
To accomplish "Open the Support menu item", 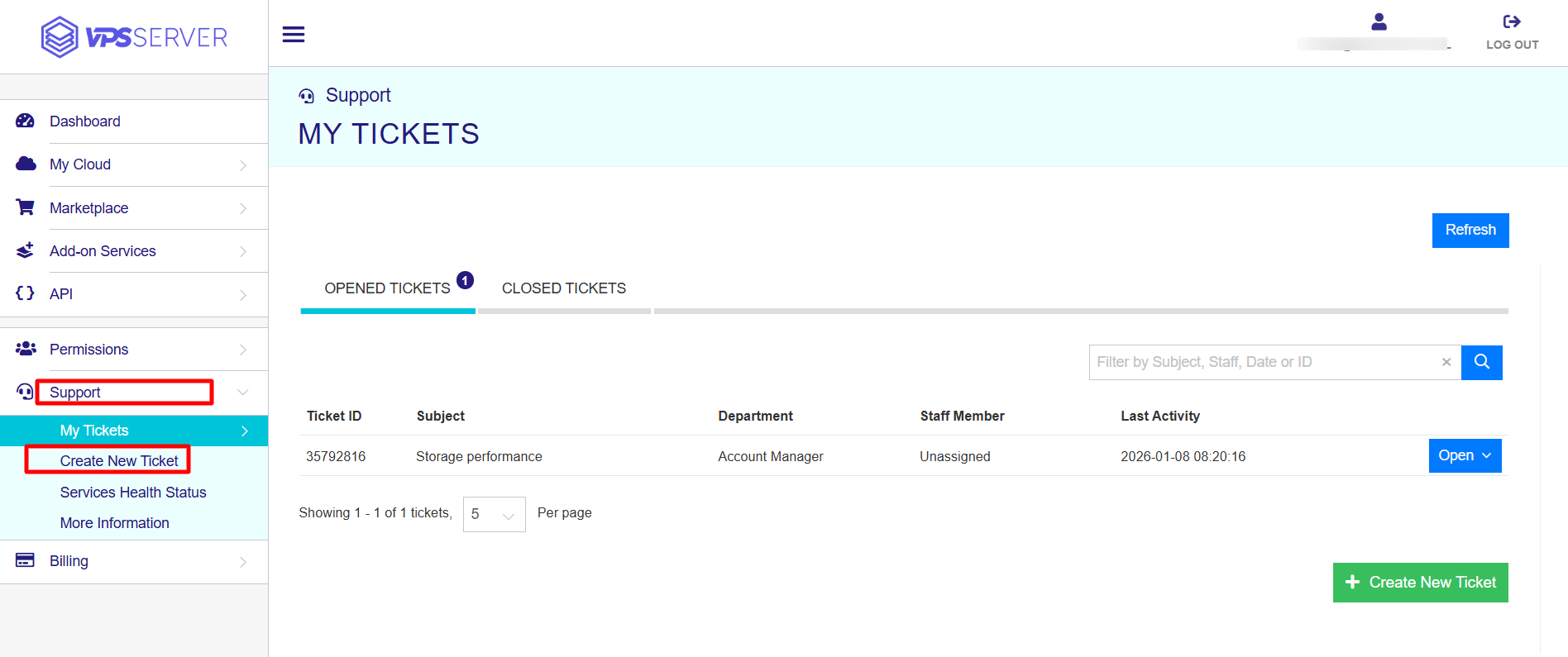I will coord(75,393).
